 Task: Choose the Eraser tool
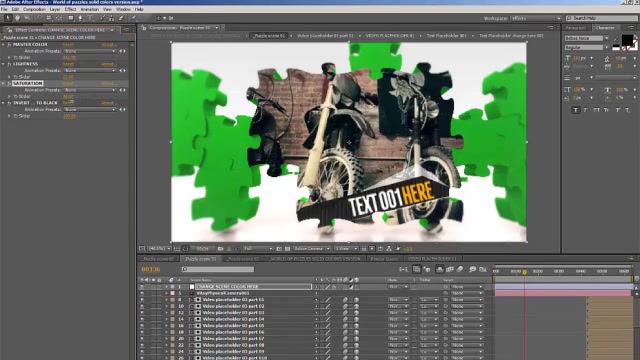pyautogui.click(x=121, y=18)
